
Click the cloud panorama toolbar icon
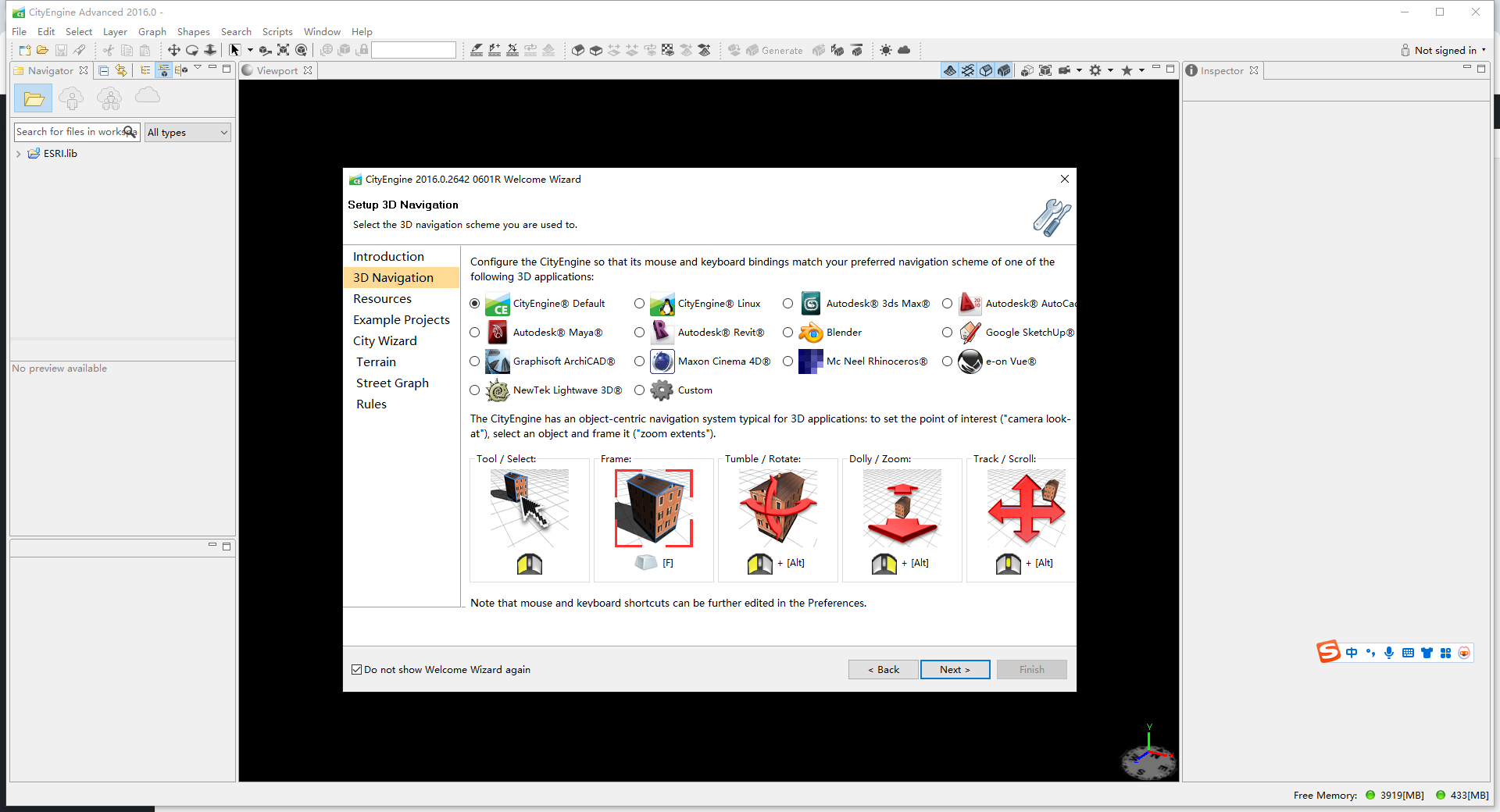tap(904, 50)
